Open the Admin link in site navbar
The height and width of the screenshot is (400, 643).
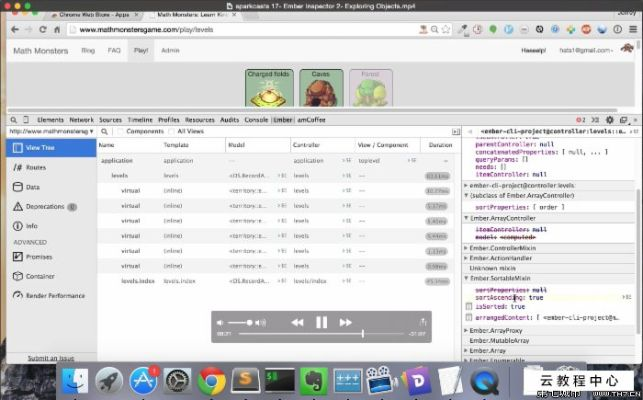click(x=170, y=50)
